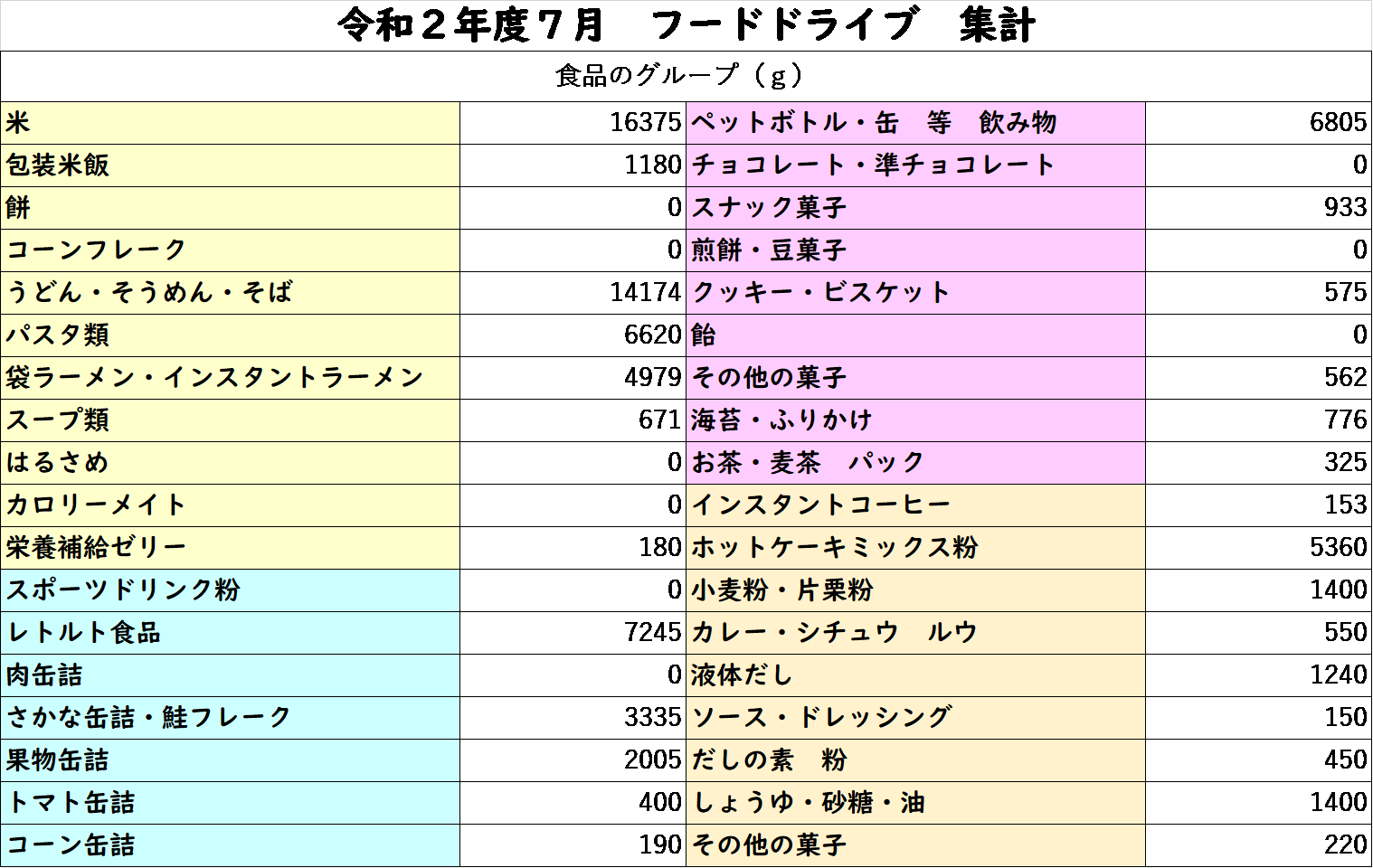Select the さかな缶詰・鮭フレーク cell
This screenshot has width=1373, height=868.
pyautogui.click(x=230, y=718)
